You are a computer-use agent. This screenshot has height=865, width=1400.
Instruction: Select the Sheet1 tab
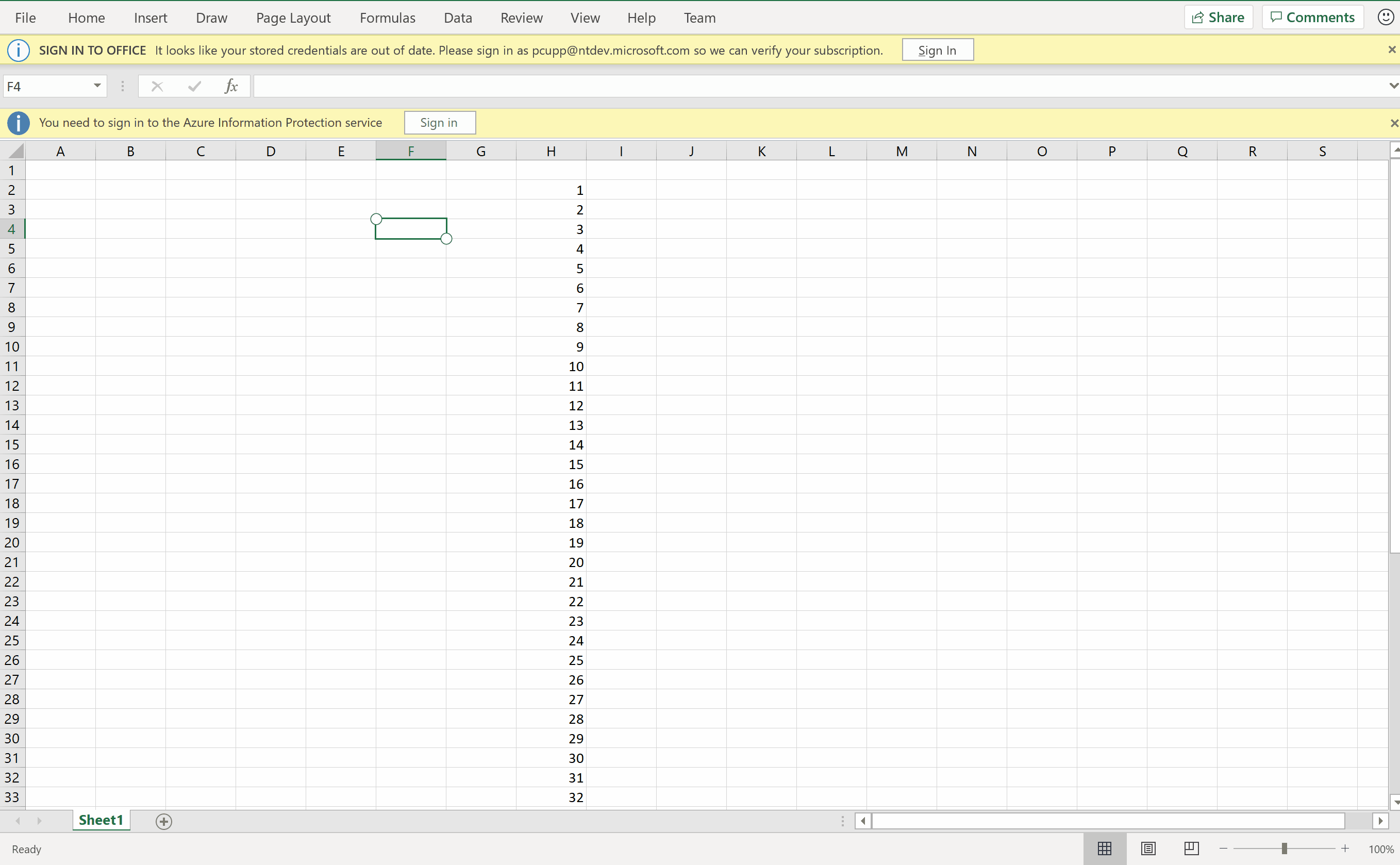[x=101, y=820]
